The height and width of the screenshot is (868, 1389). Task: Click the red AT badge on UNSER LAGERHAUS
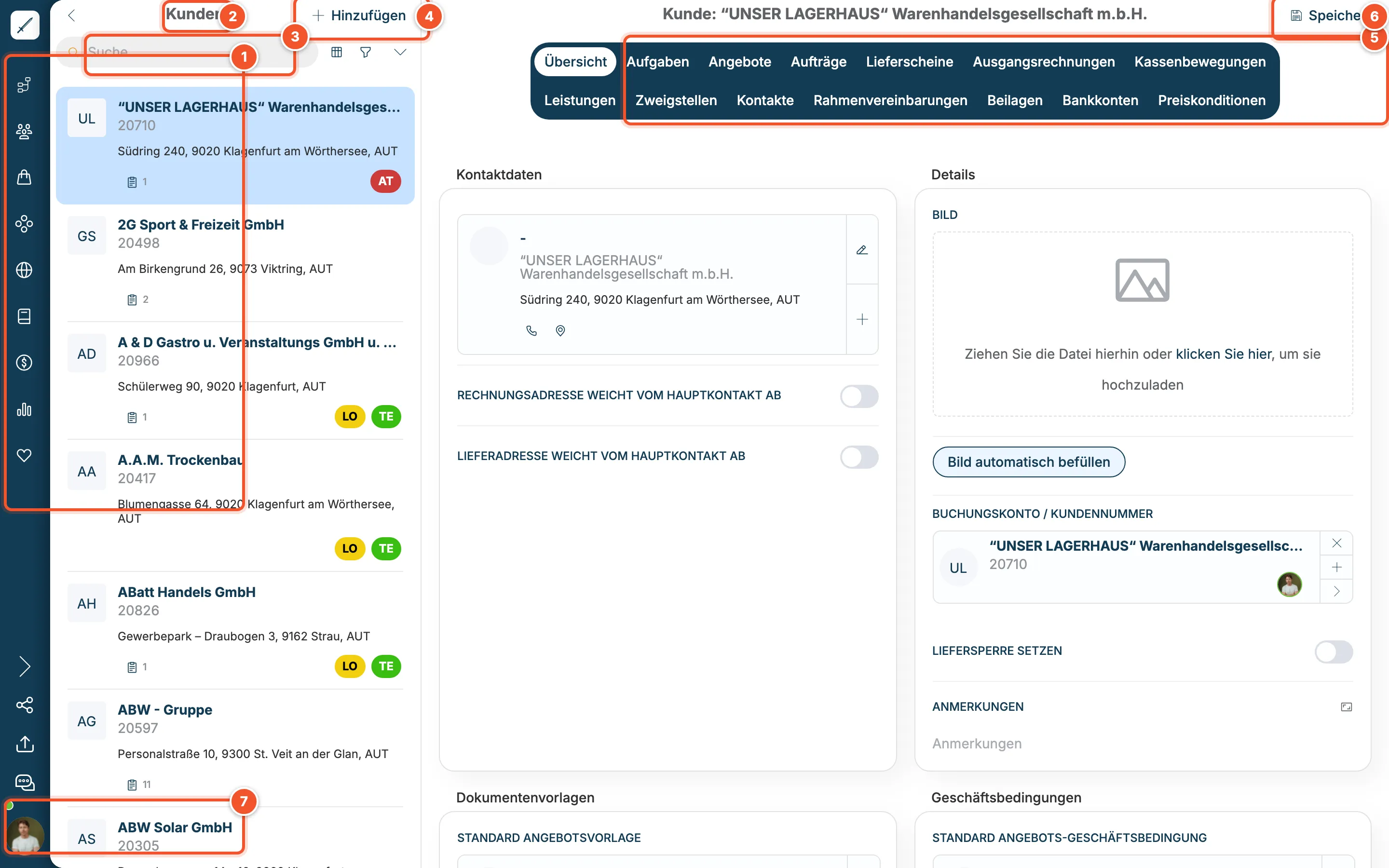386,181
